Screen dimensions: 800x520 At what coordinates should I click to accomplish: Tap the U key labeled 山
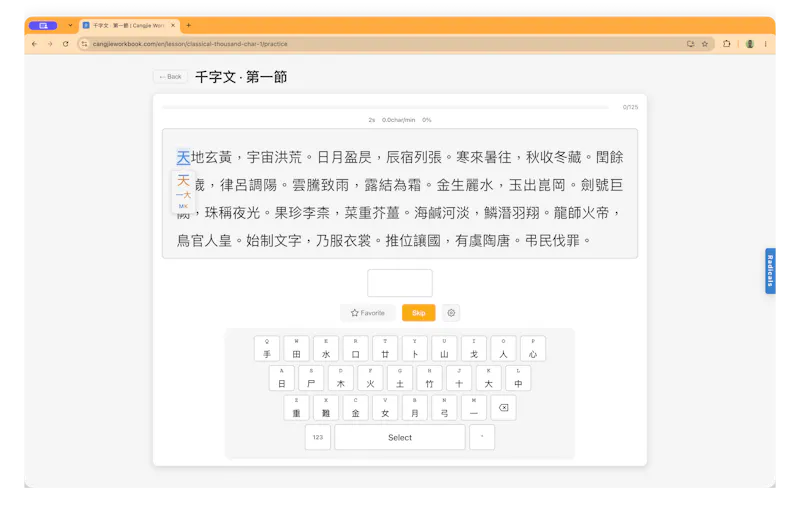[444, 349]
